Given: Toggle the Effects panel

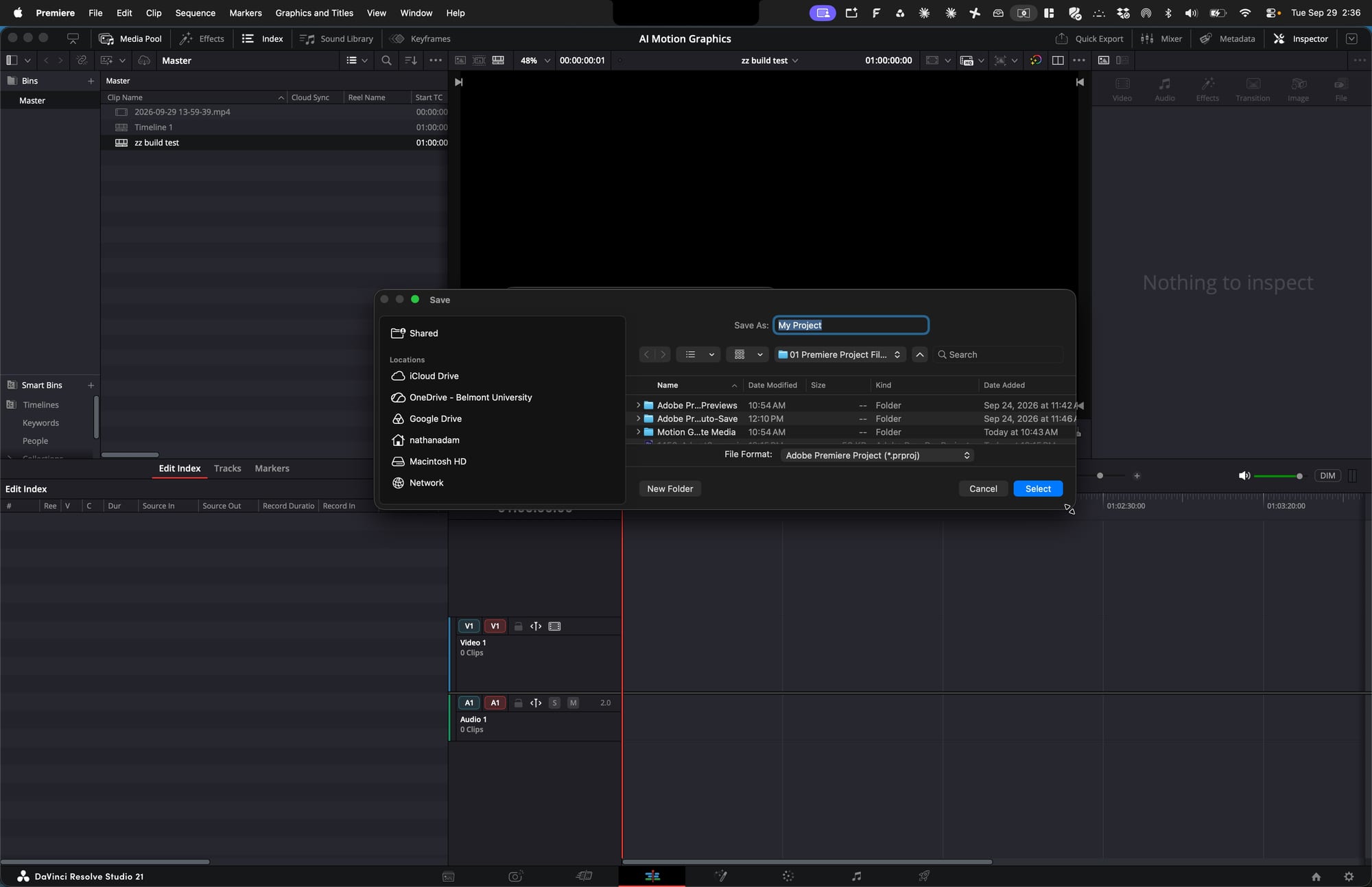Looking at the screenshot, I should [202, 38].
